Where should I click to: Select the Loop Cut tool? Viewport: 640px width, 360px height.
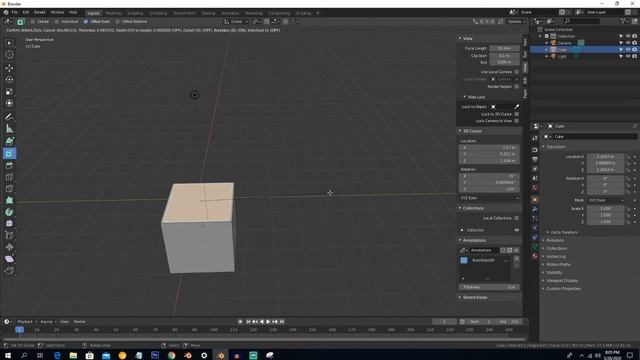click(x=9, y=177)
